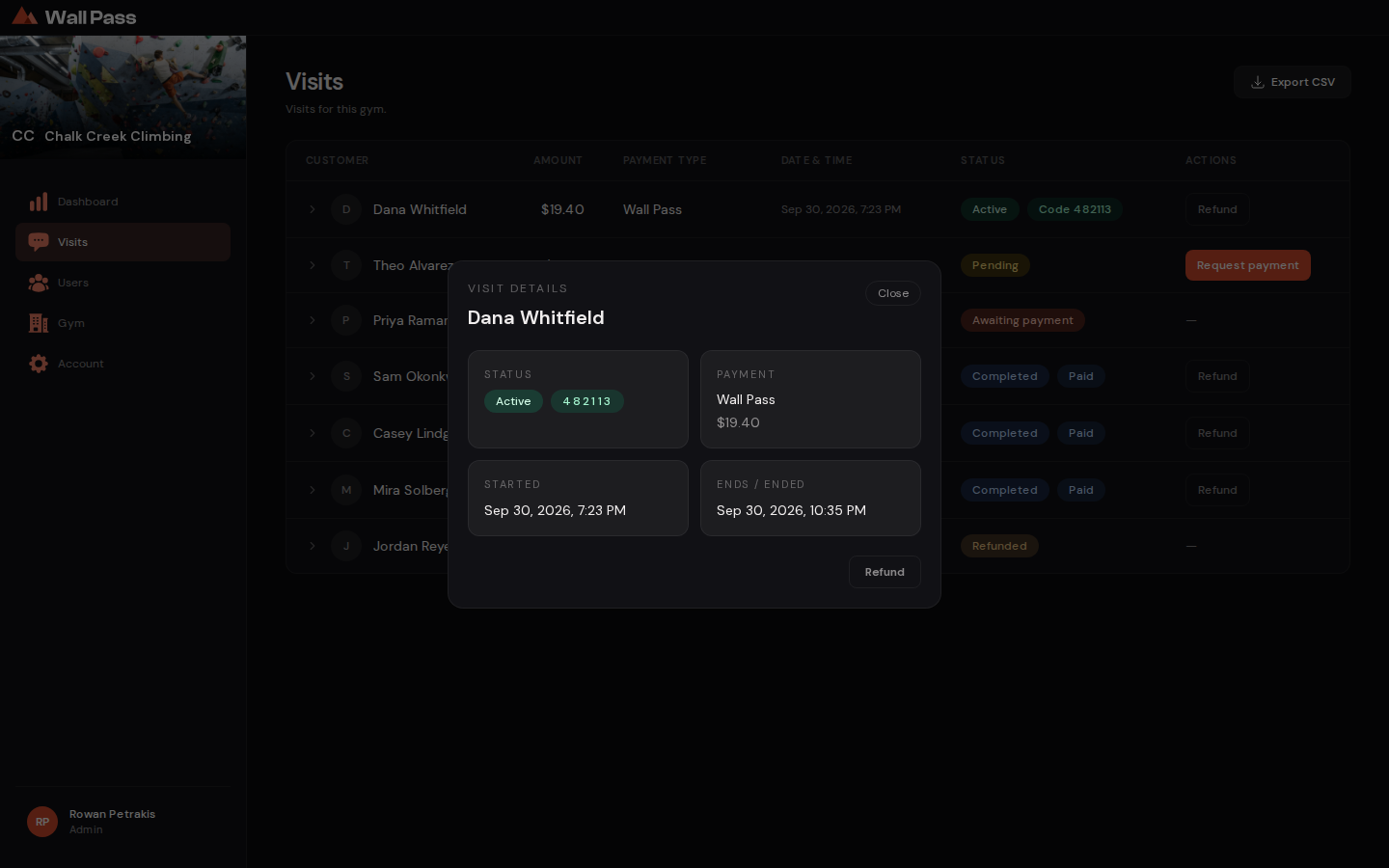Click Sam Okonkwo's S avatar
The image size is (1389, 868).
click(x=346, y=376)
